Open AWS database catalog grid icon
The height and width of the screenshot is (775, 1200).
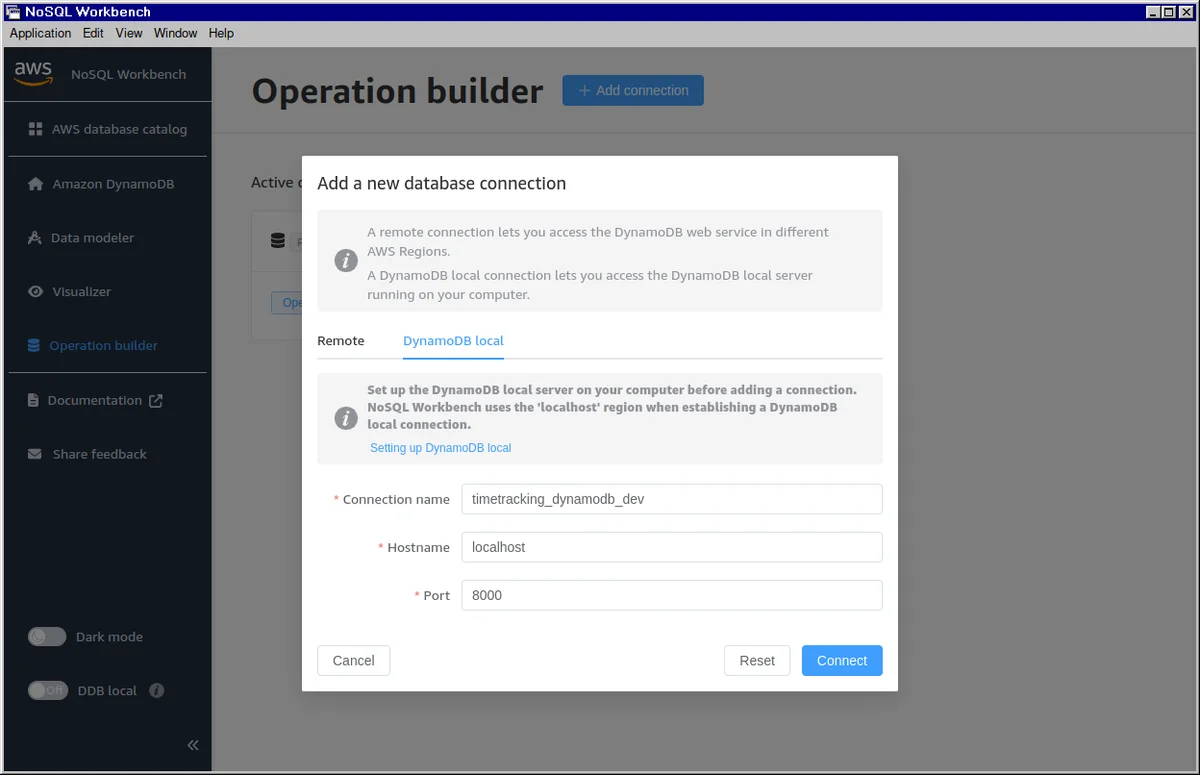tap(35, 129)
